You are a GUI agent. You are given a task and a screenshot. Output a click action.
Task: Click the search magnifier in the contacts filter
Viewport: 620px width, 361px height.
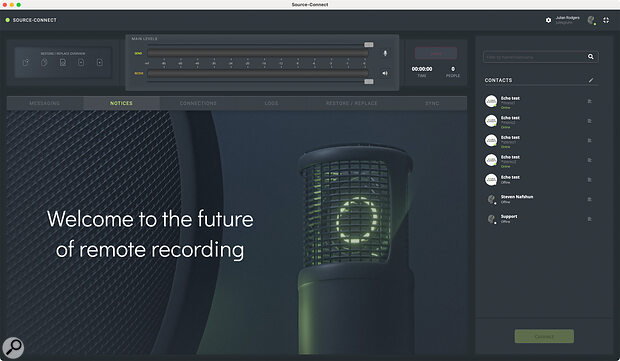tap(590, 57)
